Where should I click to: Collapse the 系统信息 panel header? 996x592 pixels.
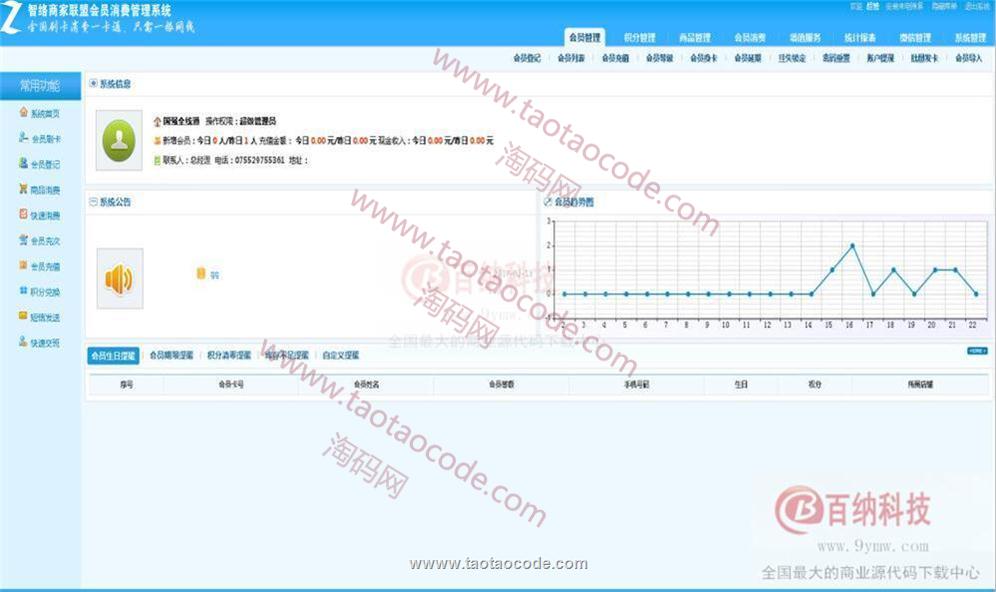pos(94,84)
